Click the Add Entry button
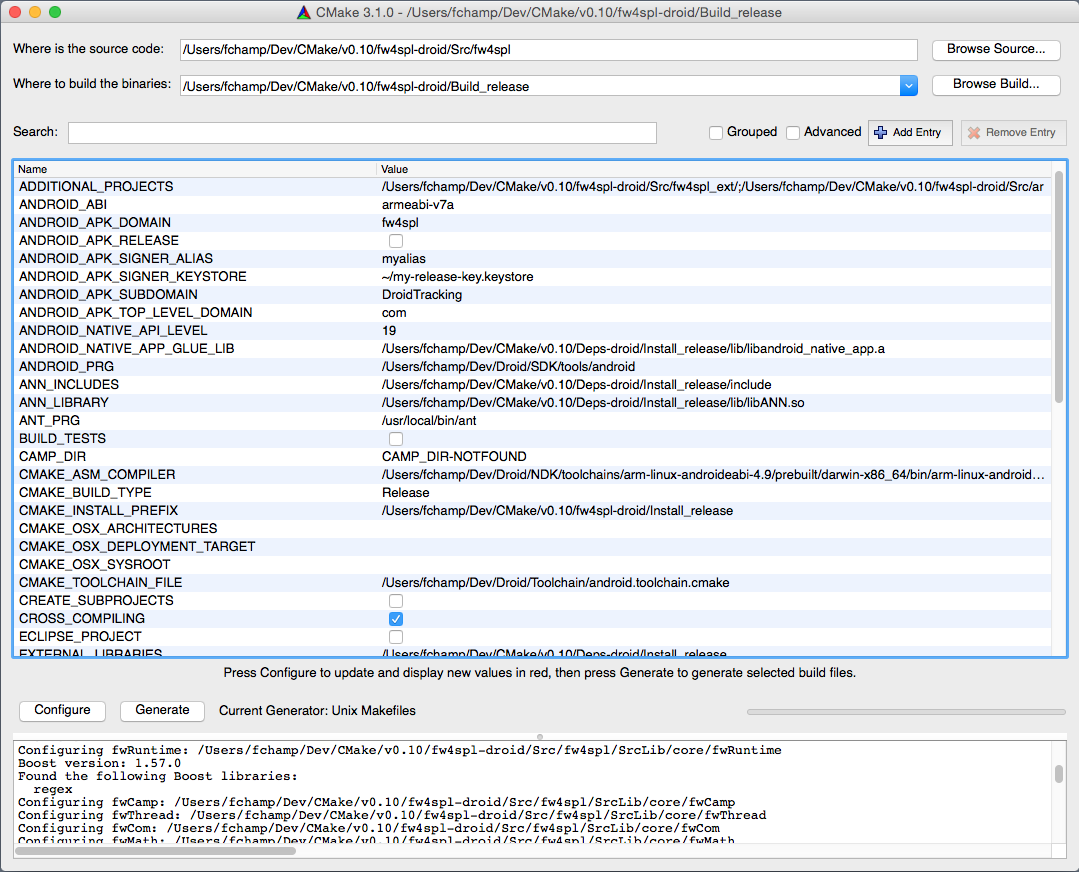This screenshot has height=872, width=1079. (x=910, y=132)
